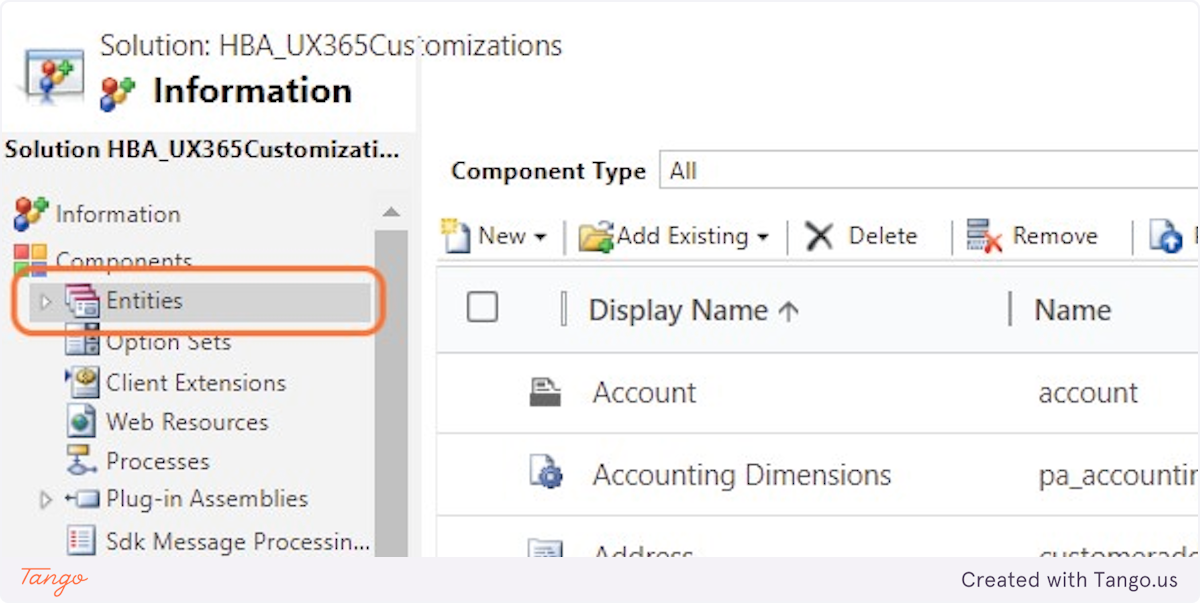Click the Web Resources globe icon
1200x603 pixels.
(x=82, y=422)
